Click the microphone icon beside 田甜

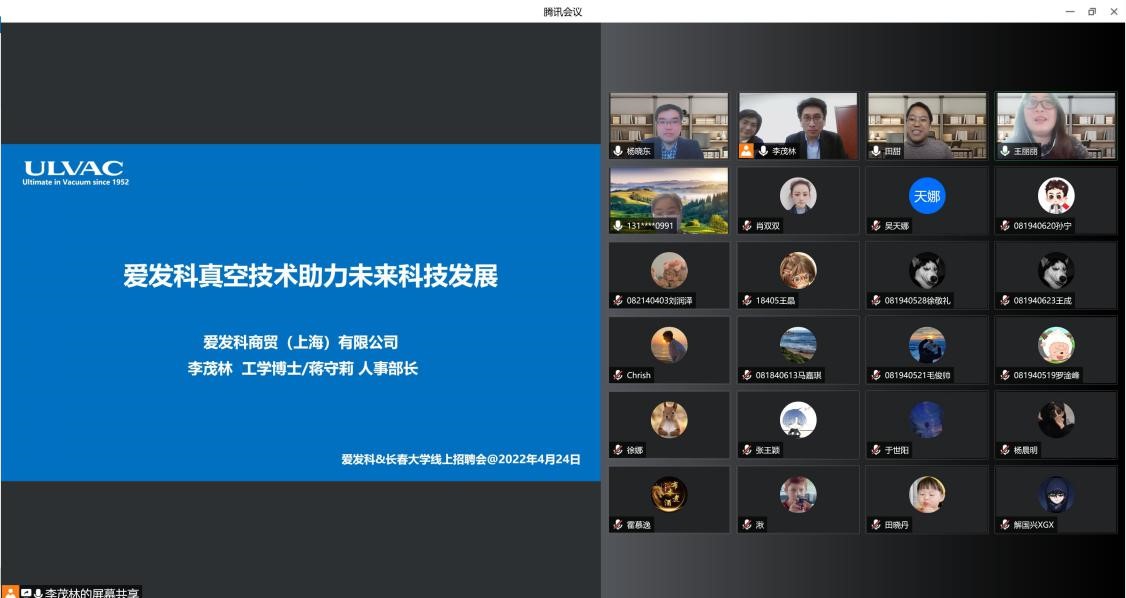click(875, 151)
